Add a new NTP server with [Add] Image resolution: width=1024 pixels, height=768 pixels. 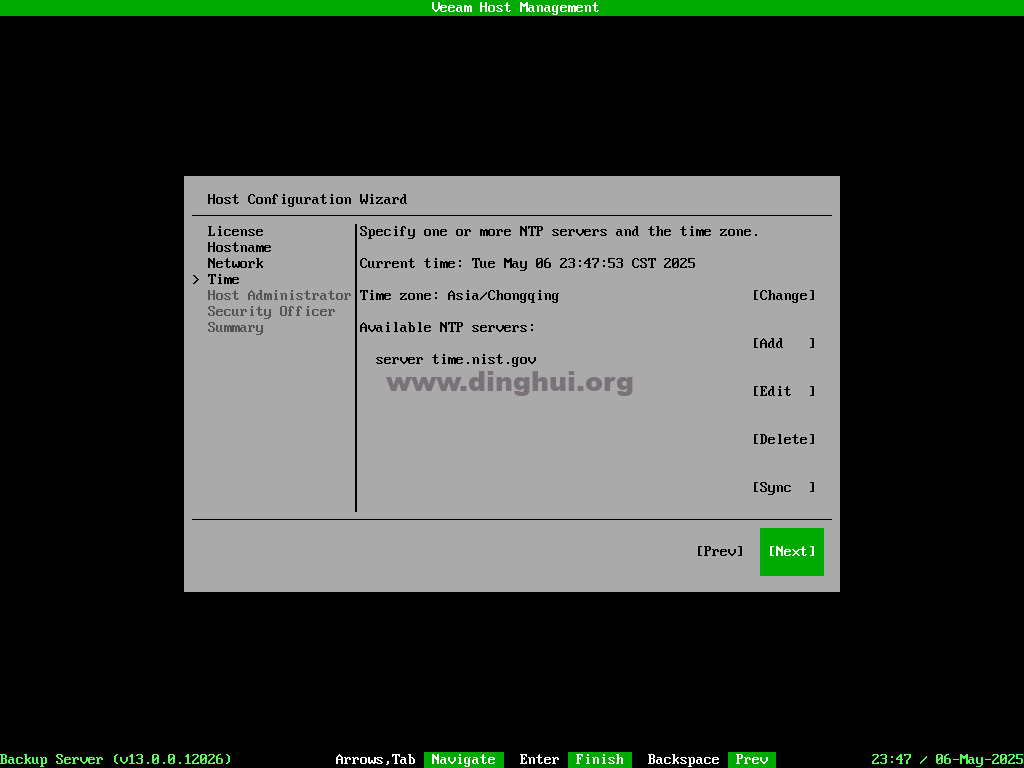tap(784, 344)
